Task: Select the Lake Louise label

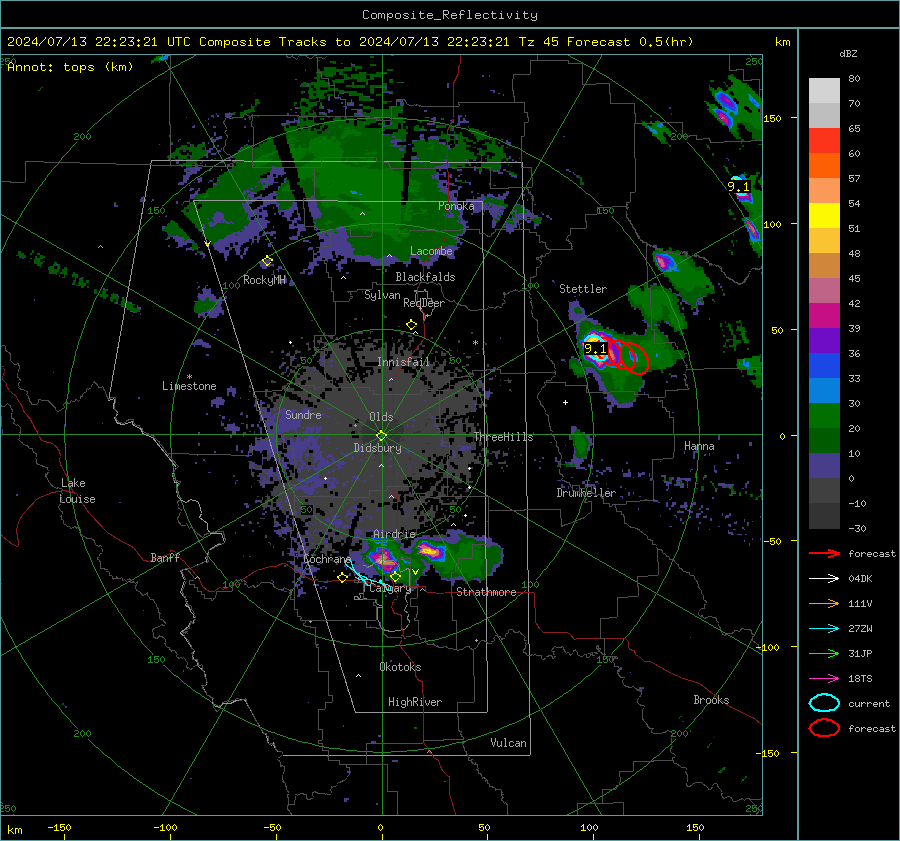Action: pos(77,491)
